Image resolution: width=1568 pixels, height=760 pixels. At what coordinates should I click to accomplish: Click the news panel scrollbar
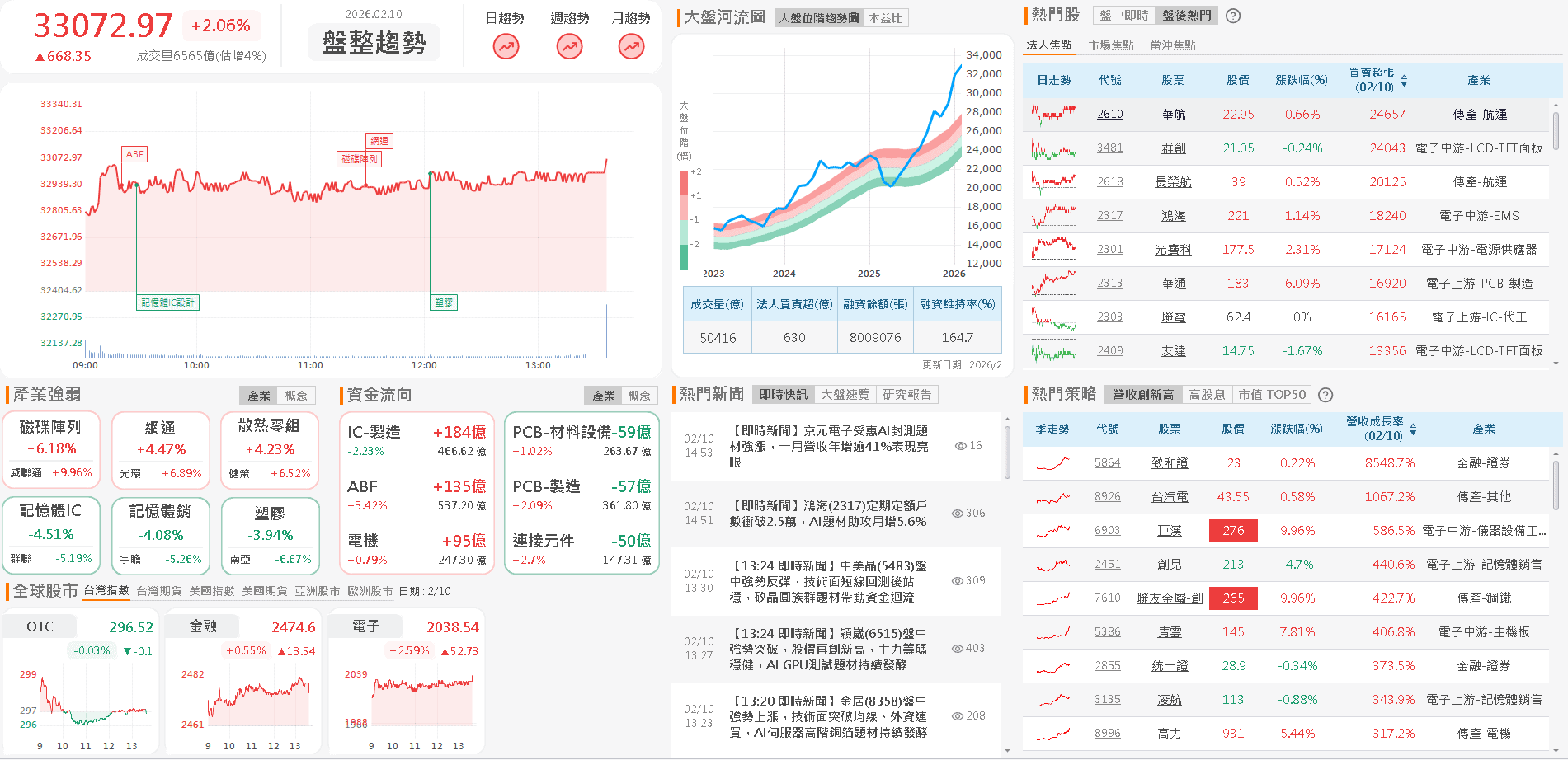pyautogui.click(x=1008, y=453)
